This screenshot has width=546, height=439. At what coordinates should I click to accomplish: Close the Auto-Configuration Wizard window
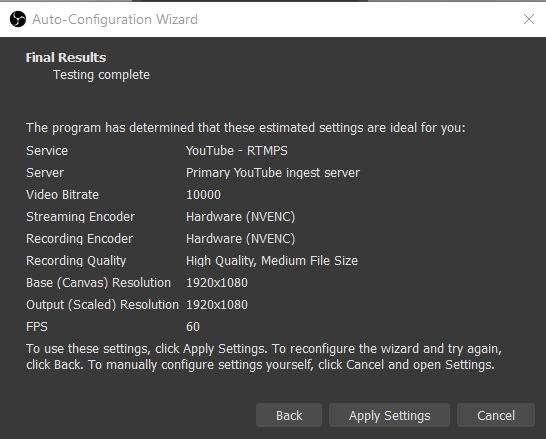tap(529, 19)
